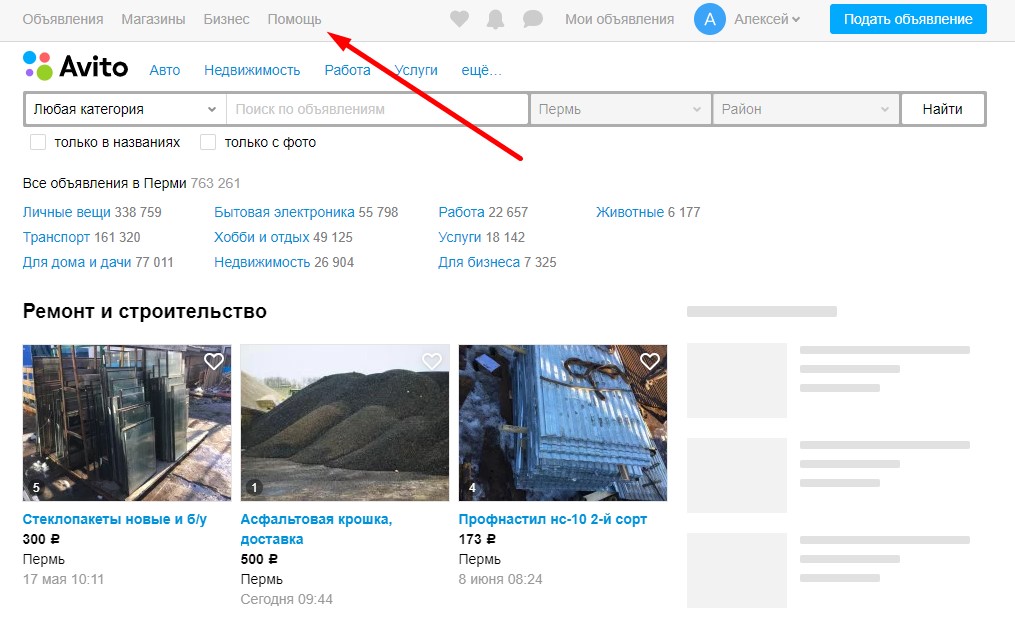Open Профнастил listing photo
The width and height of the screenshot is (1015, 617).
coord(563,423)
